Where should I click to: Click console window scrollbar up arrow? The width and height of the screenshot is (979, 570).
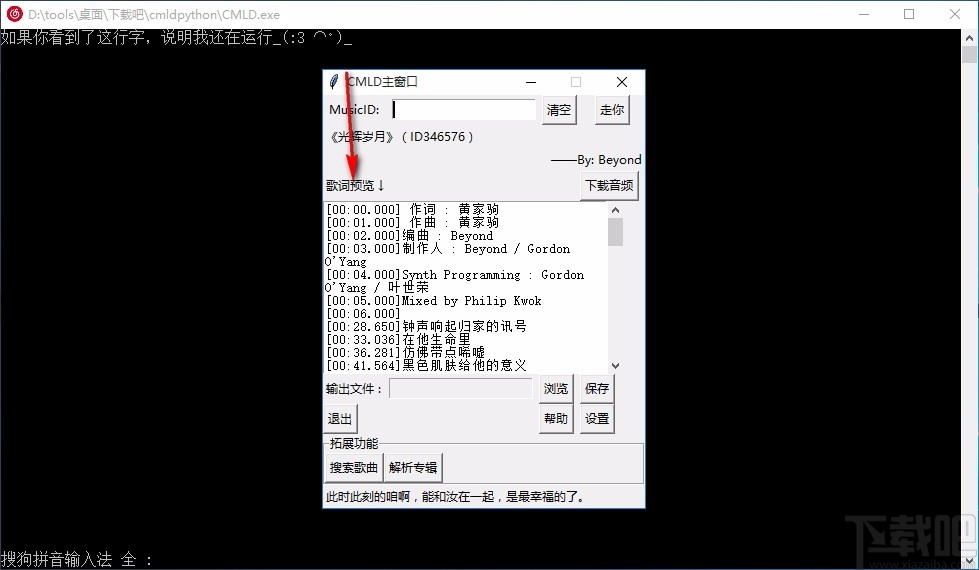point(970,37)
